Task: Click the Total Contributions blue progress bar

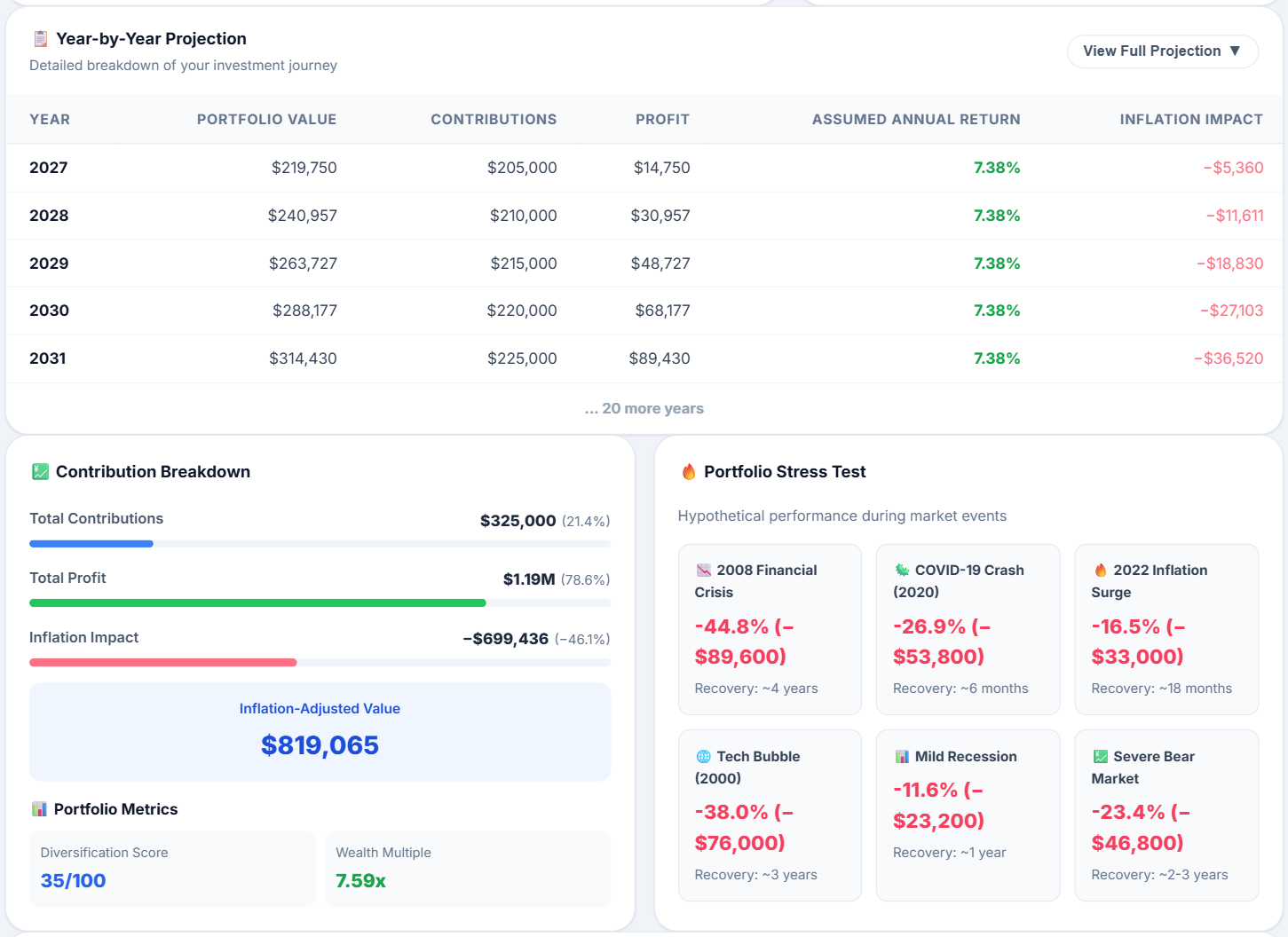Action: click(x=91, y=544)
